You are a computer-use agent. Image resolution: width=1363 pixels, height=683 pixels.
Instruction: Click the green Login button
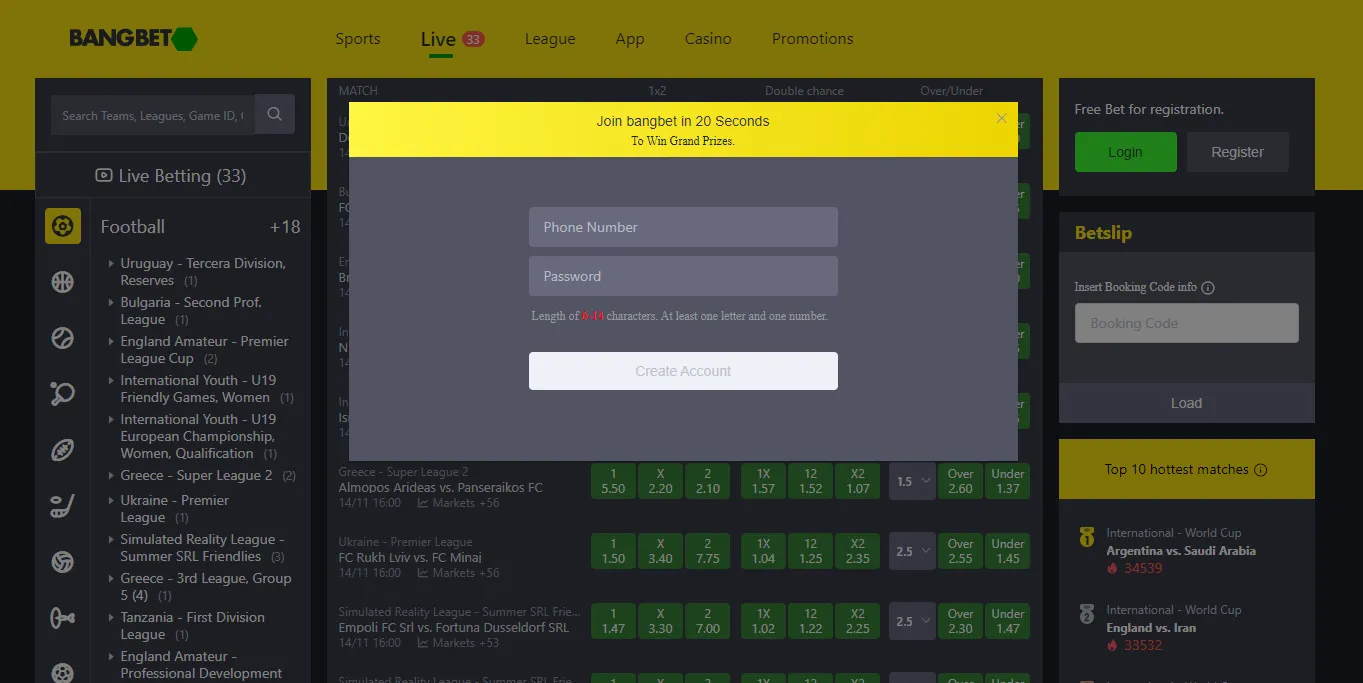[1125, 151]
